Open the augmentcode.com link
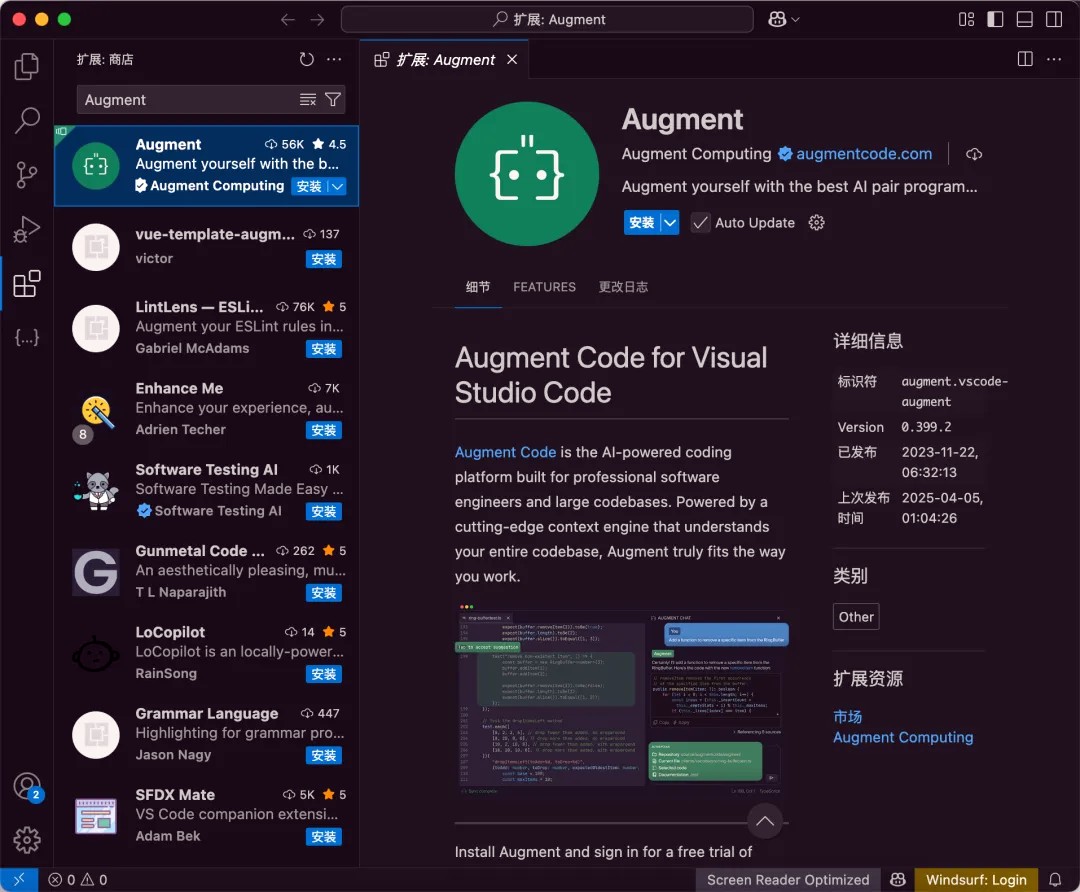Viewport: 1080px width, 892px height. click(864, 154)
